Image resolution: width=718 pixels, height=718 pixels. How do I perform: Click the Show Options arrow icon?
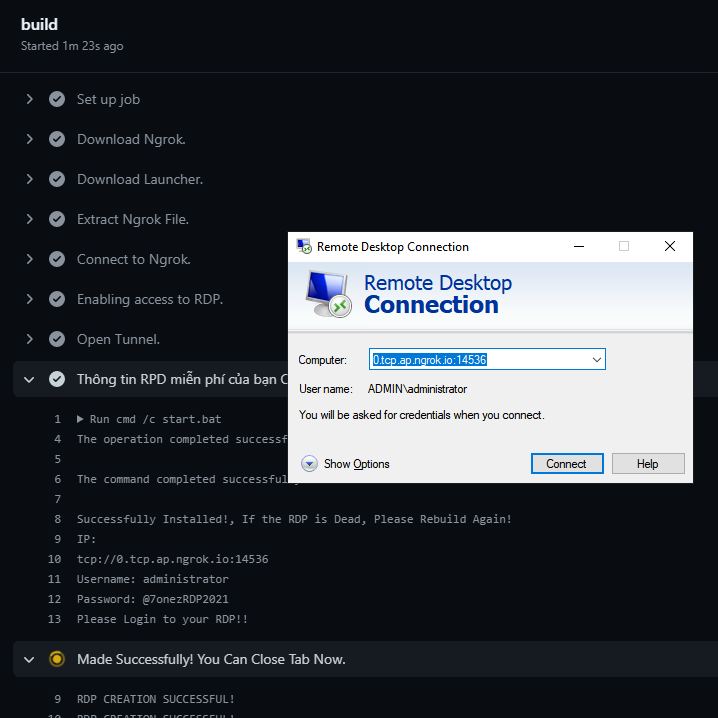point(309,463)
